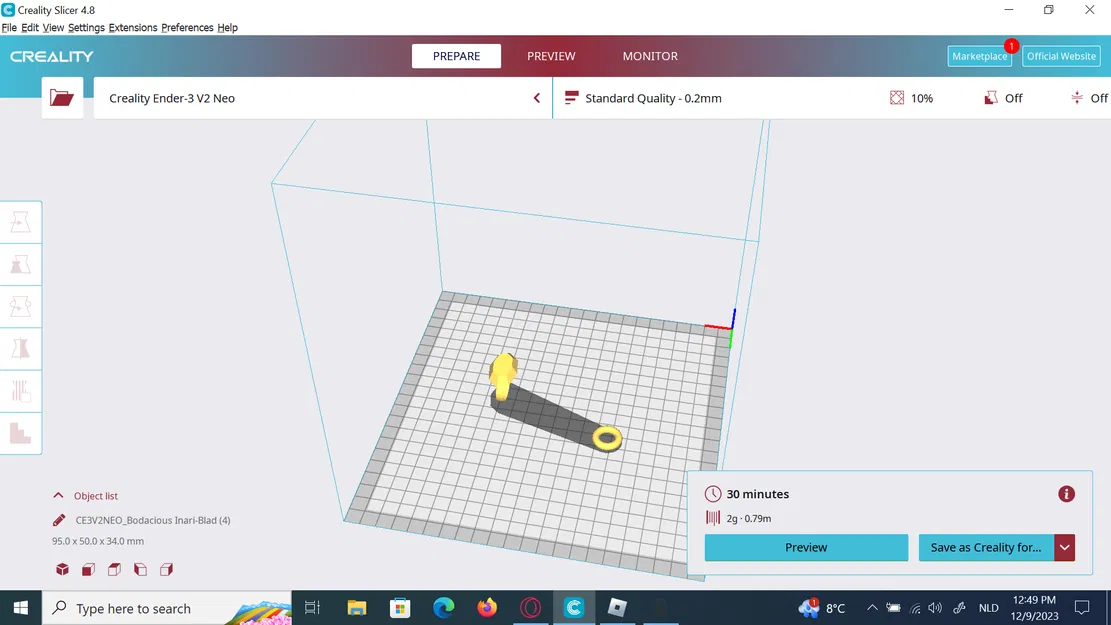The image size is (1111, 625).
Task: Switch to left side view cube icon
Action: click(140, 569)
